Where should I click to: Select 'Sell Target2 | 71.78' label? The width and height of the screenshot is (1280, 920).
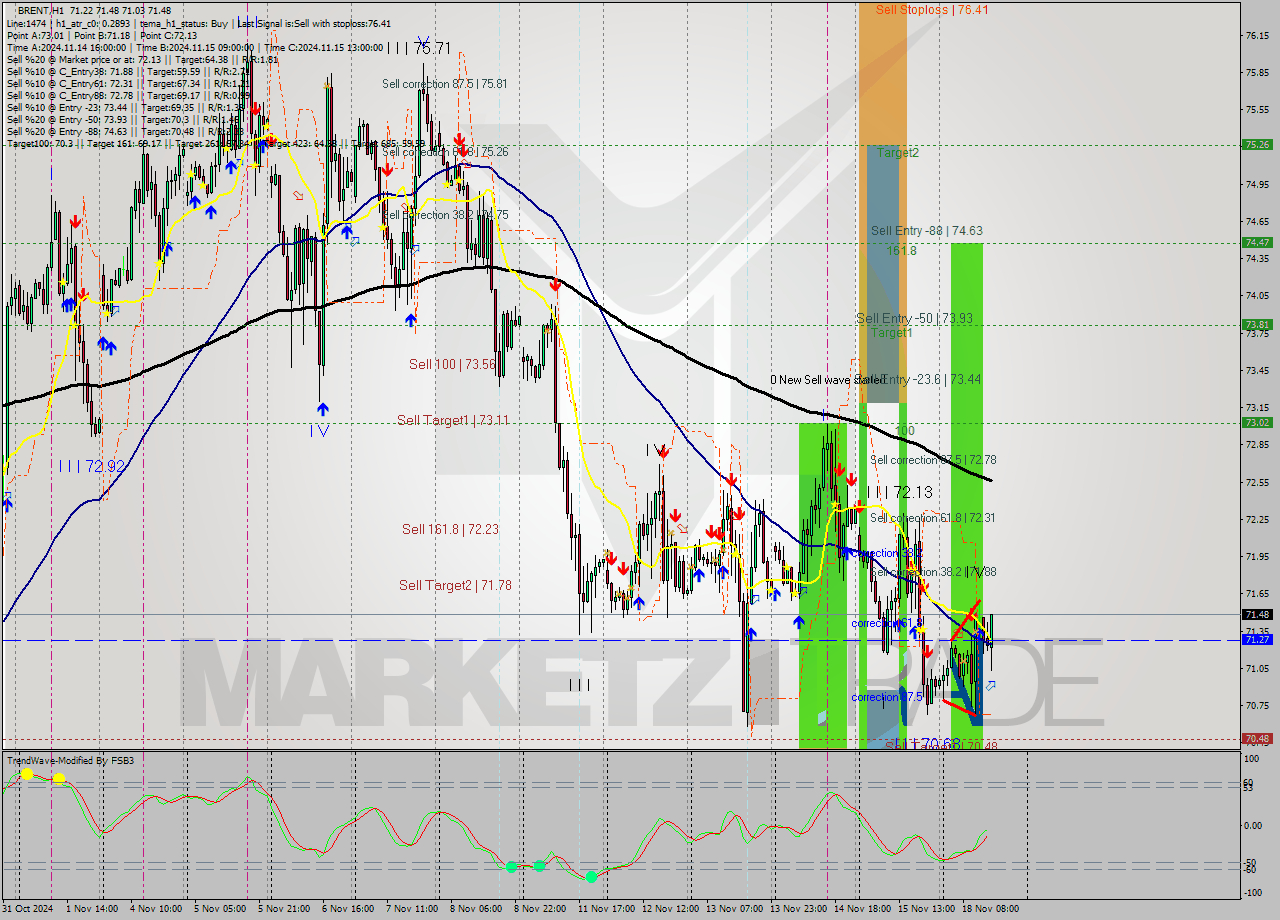point(455,585)
